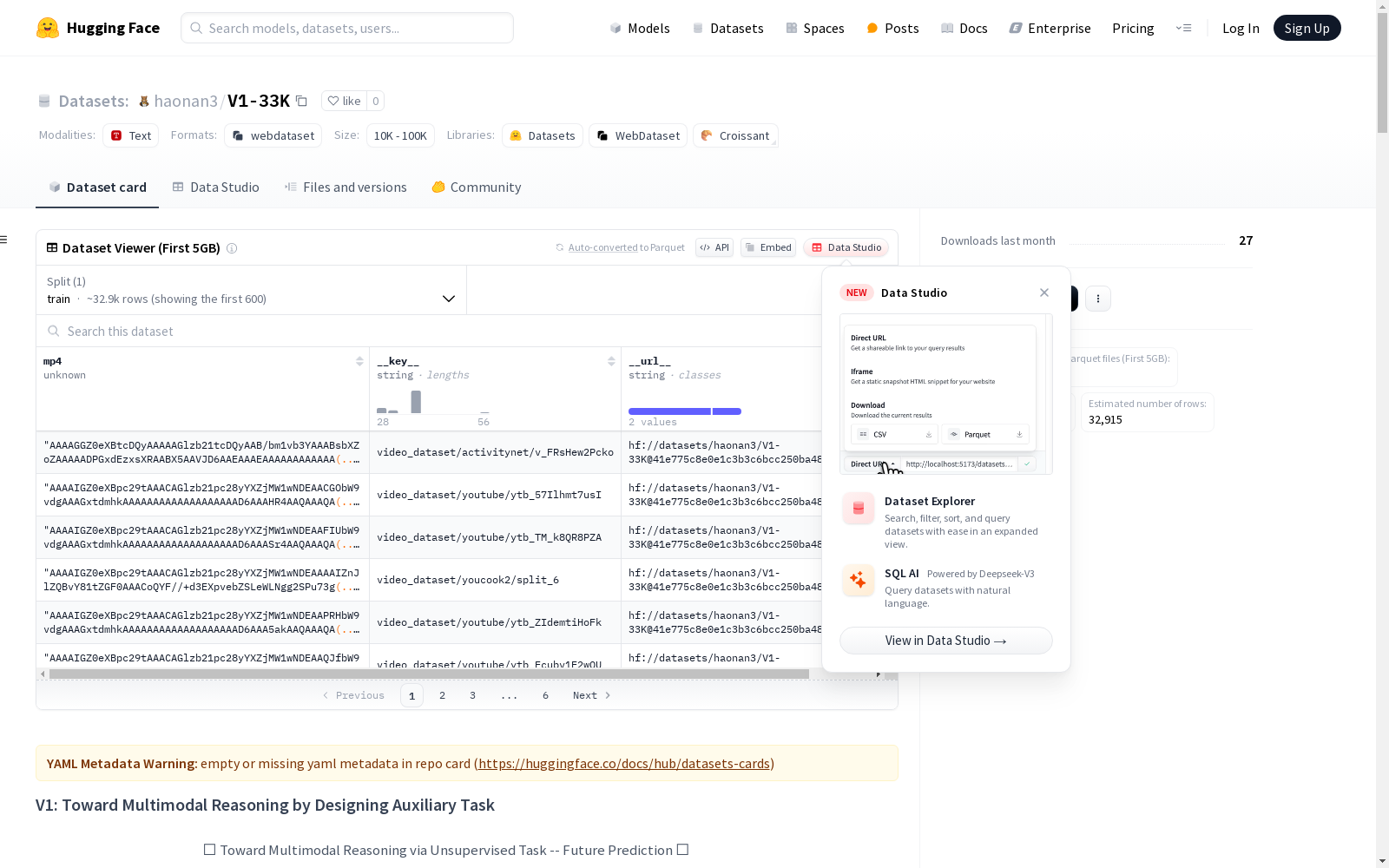Go to page 2 of dataset rows
The width and height of the screenshot is (1389, 868).
click(443, 695)
